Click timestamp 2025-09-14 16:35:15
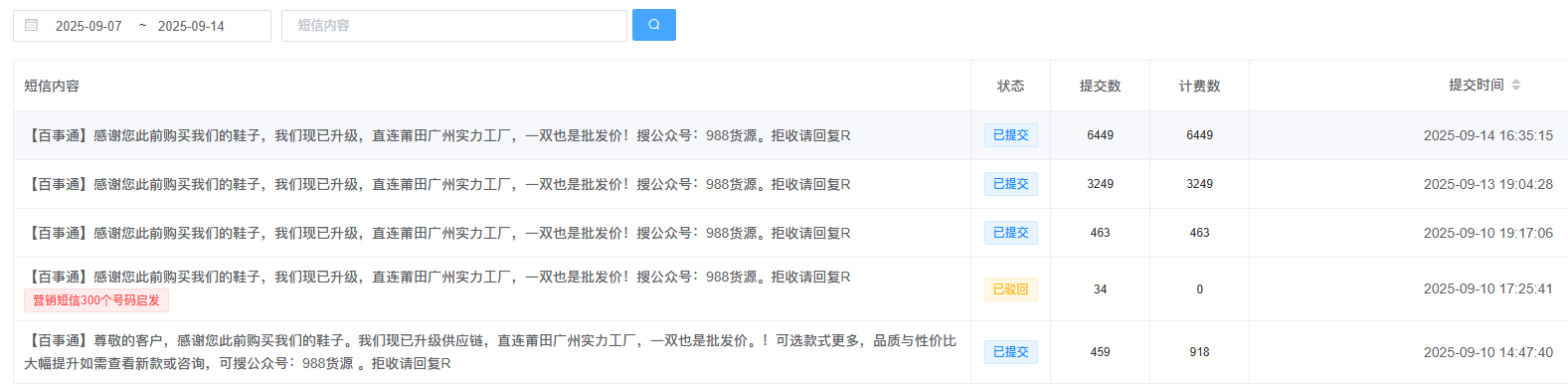 1487,135
